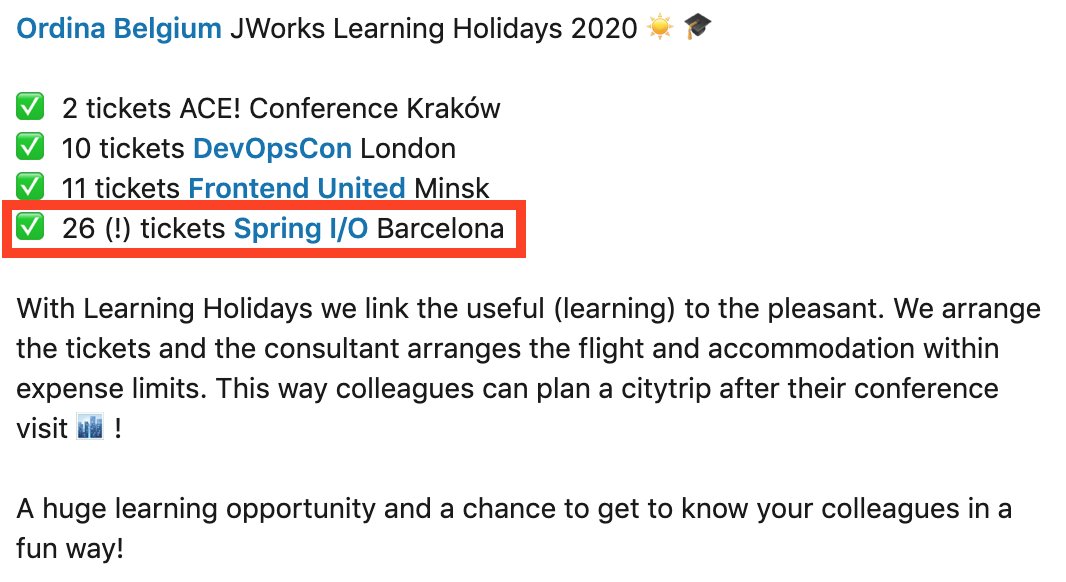Viewport: 1066px width, 582px height.
Task: Open the Ordina Belgium link
Action: pos(119,29)
